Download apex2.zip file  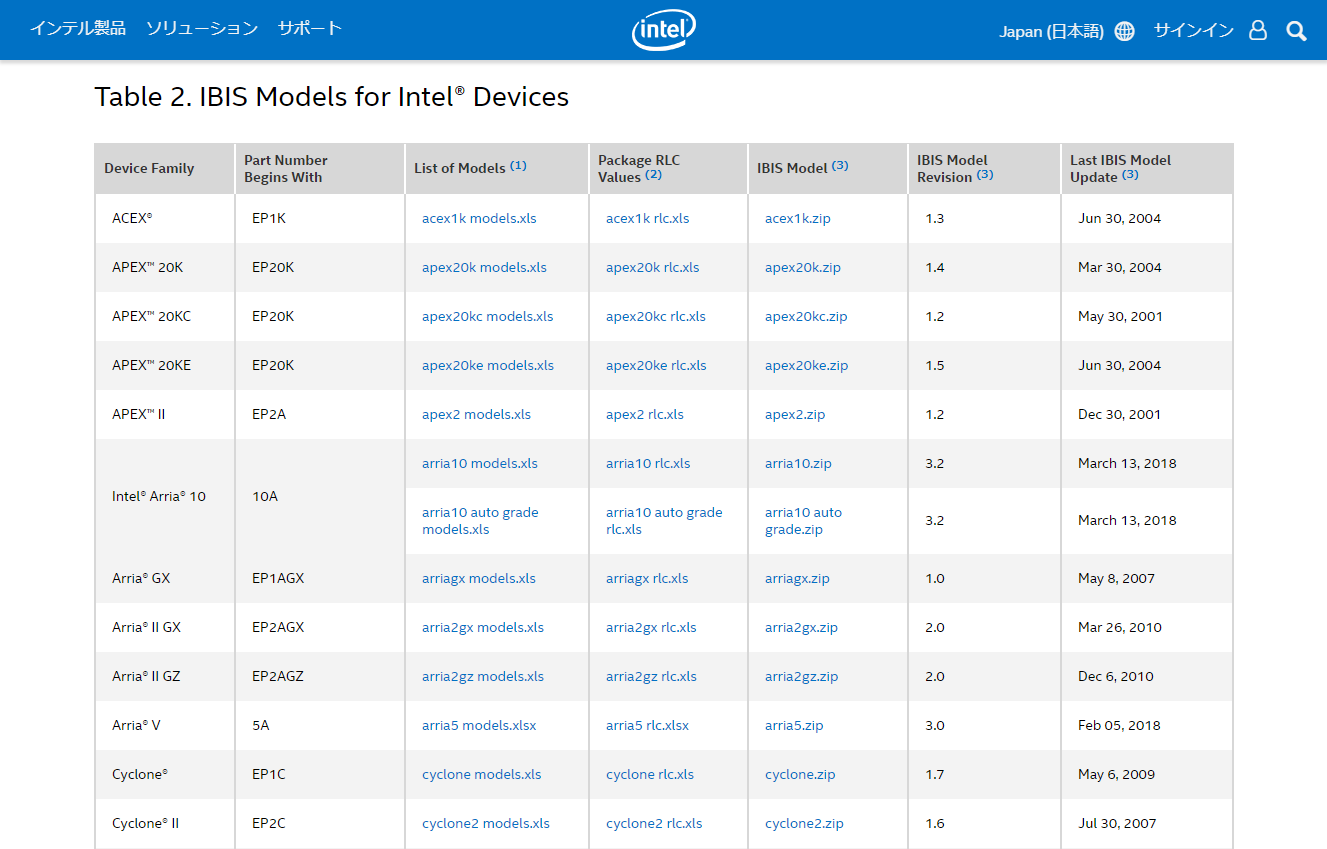pyautogui.click(x=795, y=414)
